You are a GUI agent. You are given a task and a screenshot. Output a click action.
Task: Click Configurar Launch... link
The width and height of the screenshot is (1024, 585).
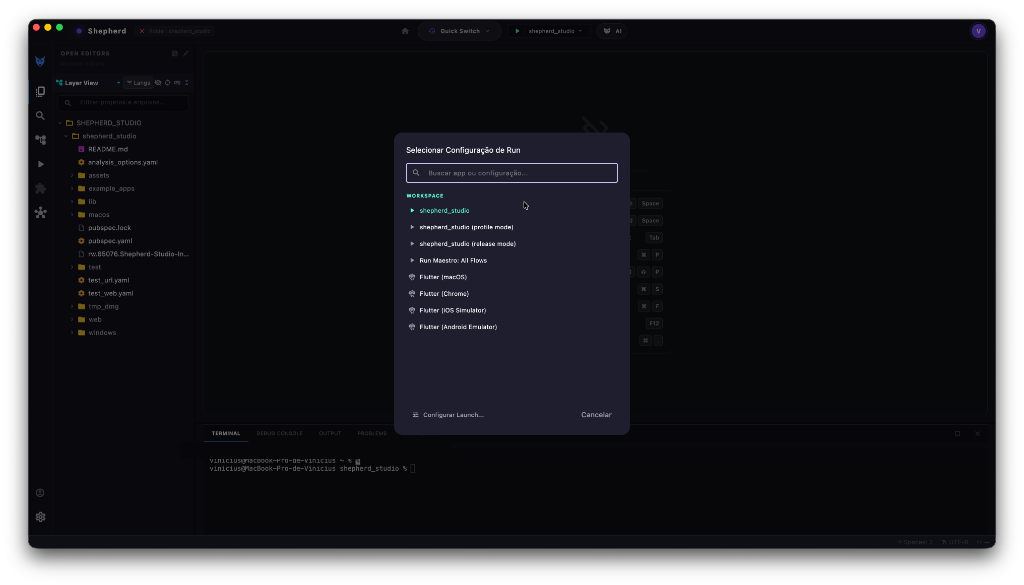point(448,415)
